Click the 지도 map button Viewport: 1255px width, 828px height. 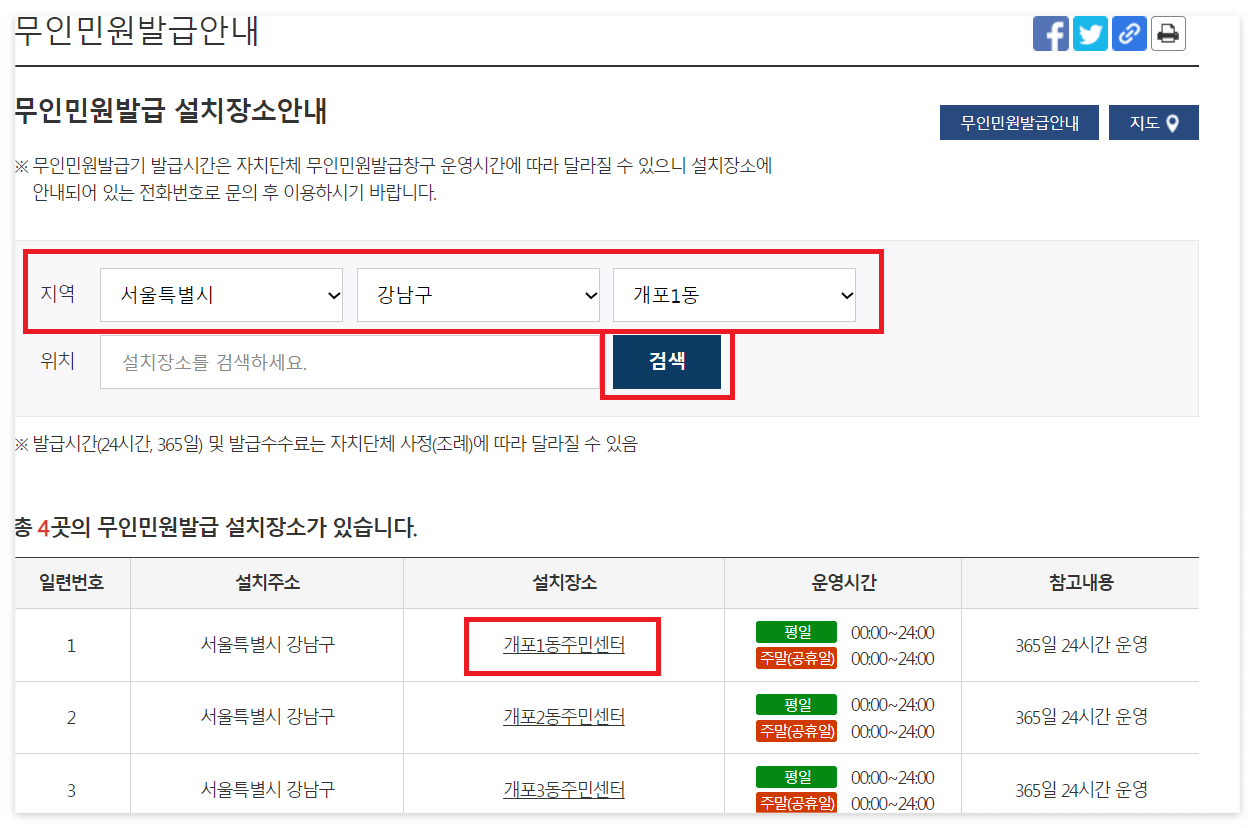pos(1153,122)
